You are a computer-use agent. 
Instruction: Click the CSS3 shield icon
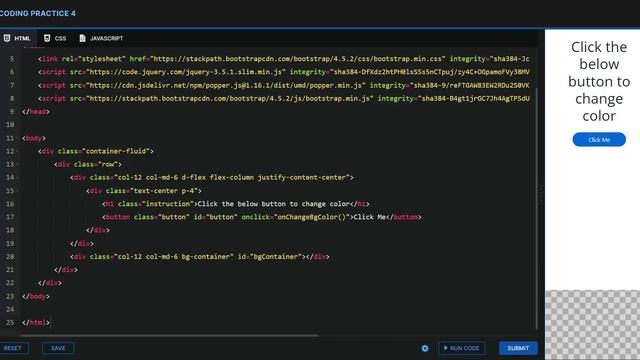click(x=47, y=38)
